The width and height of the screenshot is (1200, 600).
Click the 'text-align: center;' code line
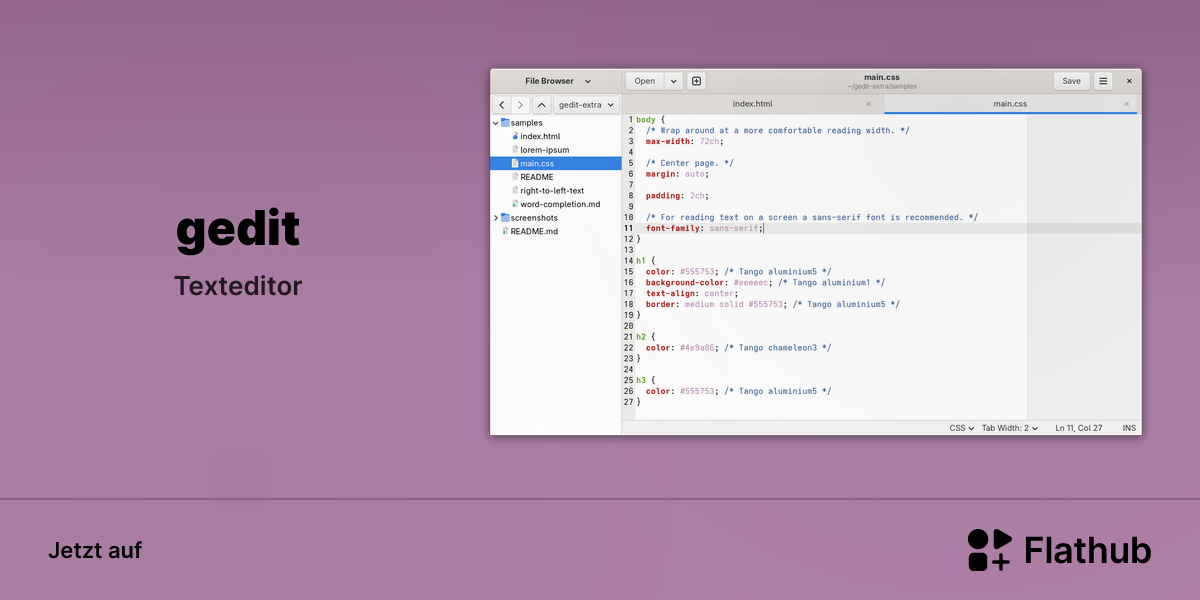coord(692,294)
